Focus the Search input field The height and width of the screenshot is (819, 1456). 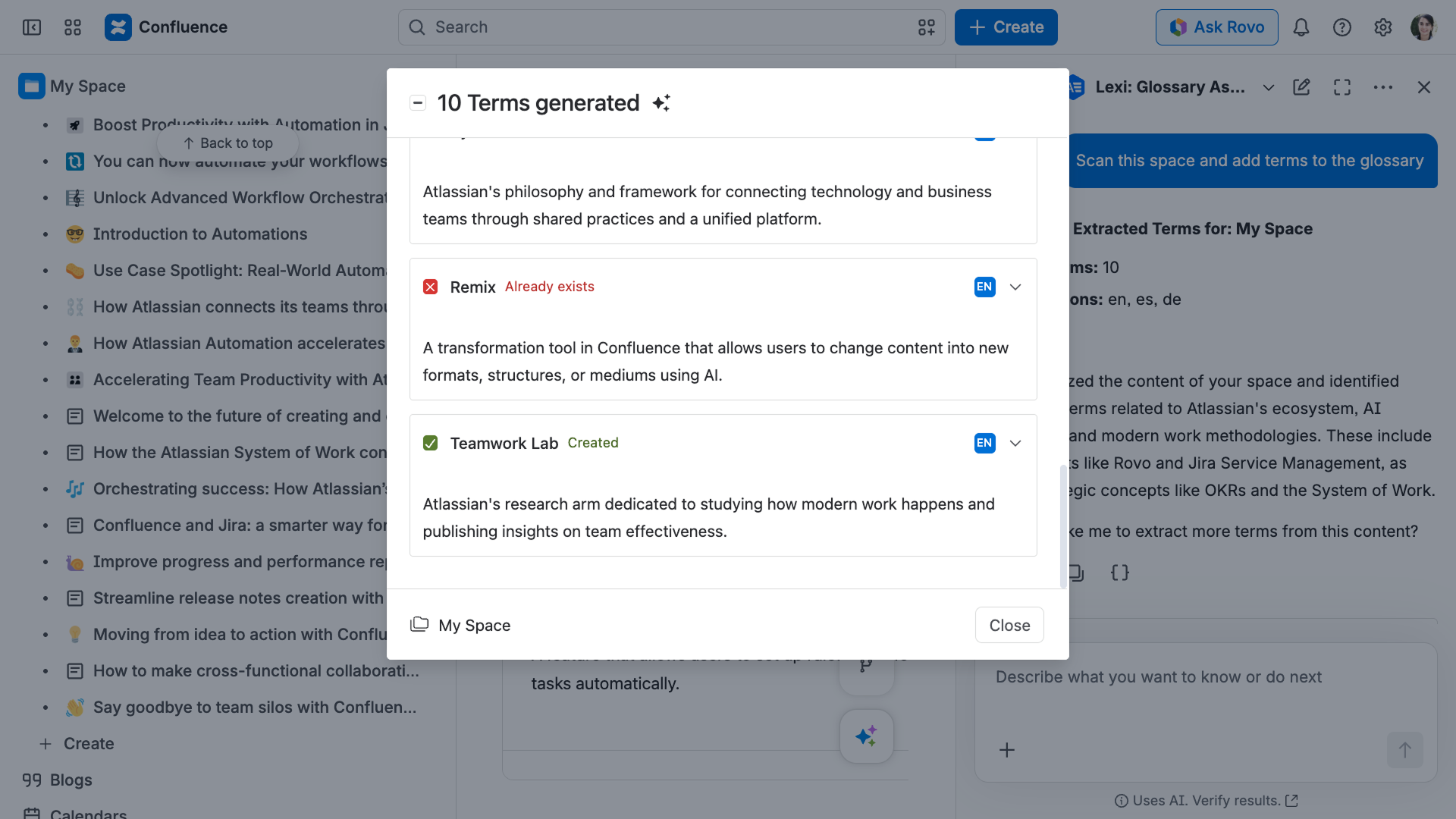click(x=672, y=27)
